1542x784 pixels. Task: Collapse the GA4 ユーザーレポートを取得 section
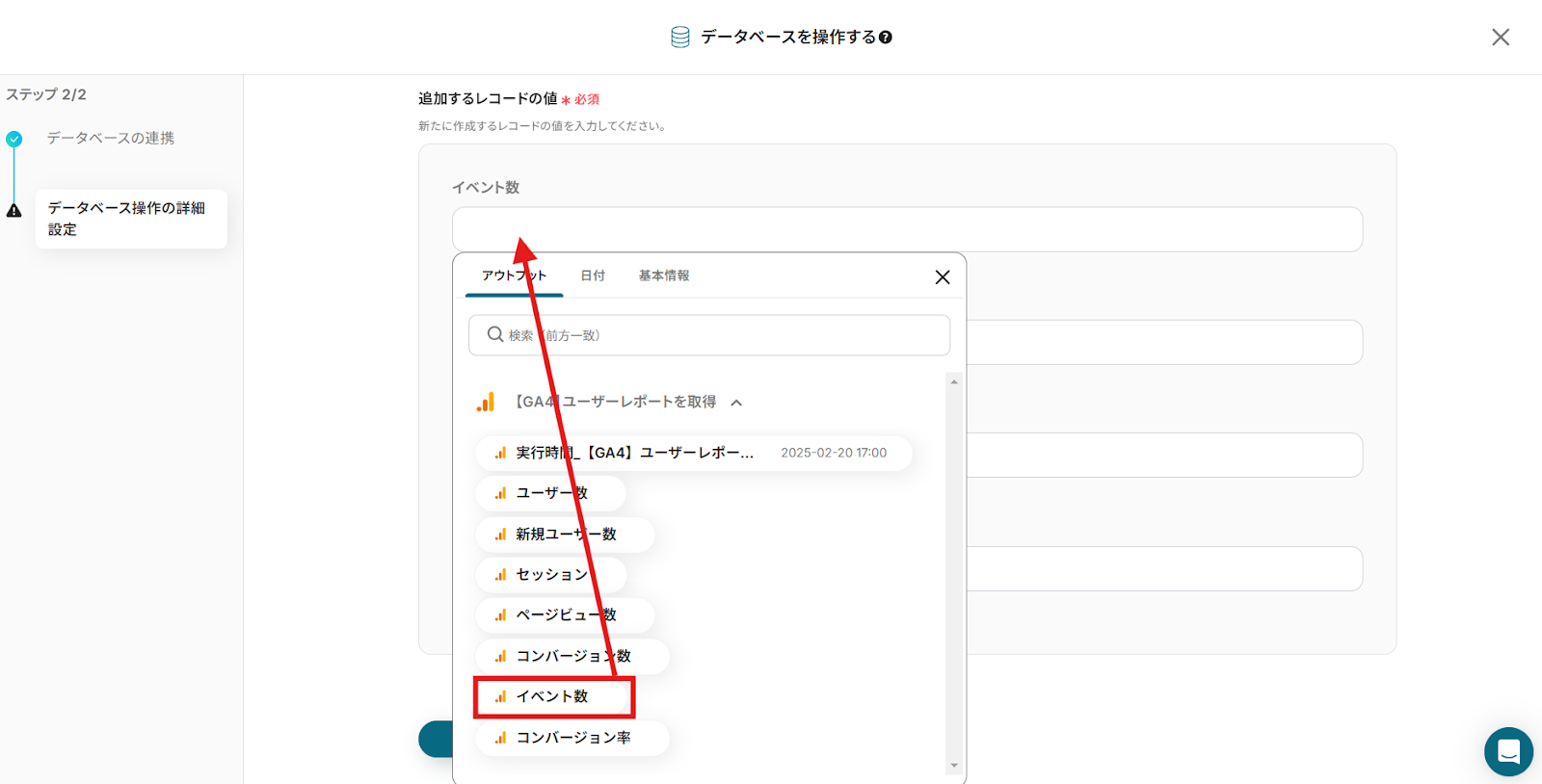(736, 403)
